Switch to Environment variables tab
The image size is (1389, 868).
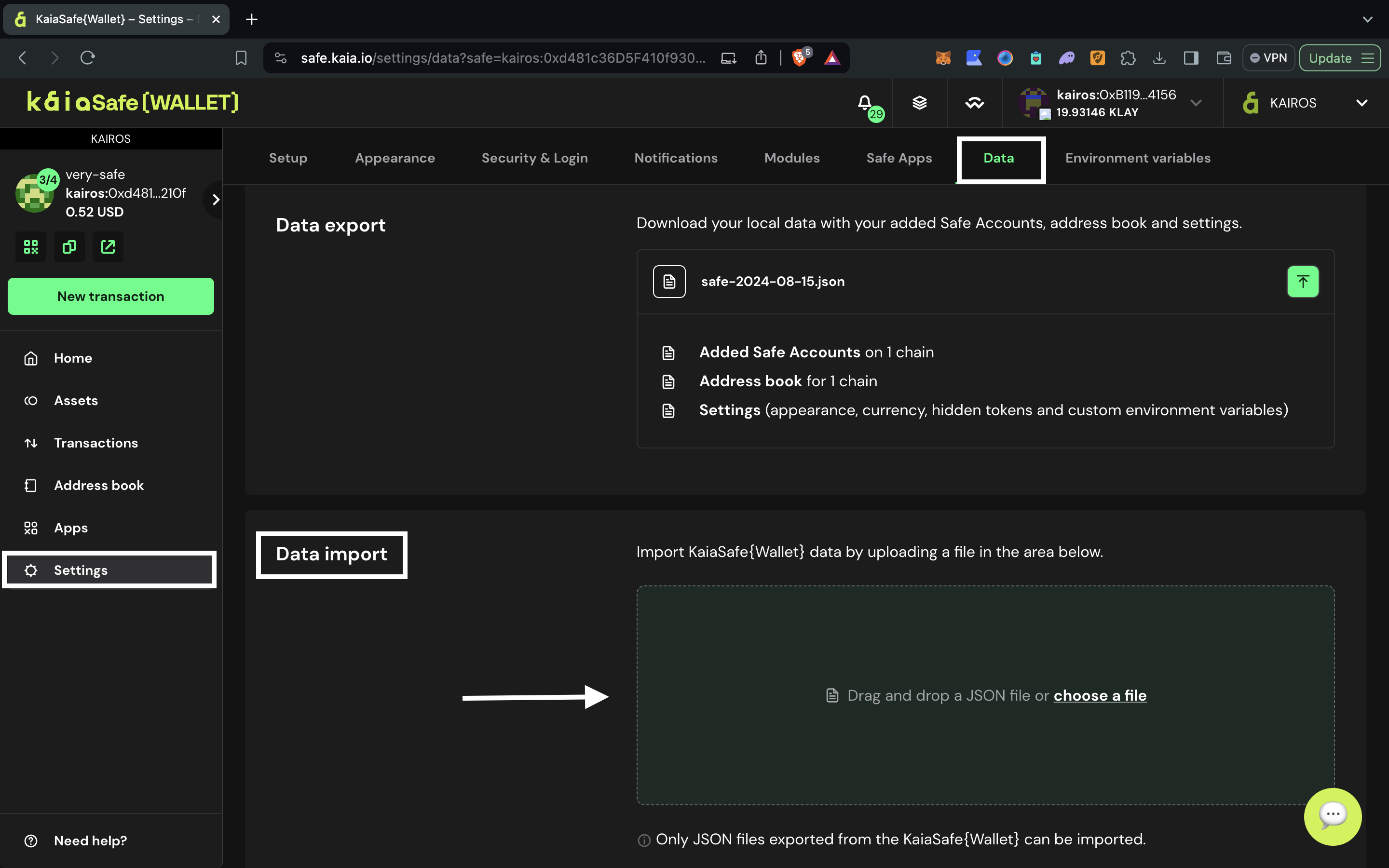tap(1138, 158)
